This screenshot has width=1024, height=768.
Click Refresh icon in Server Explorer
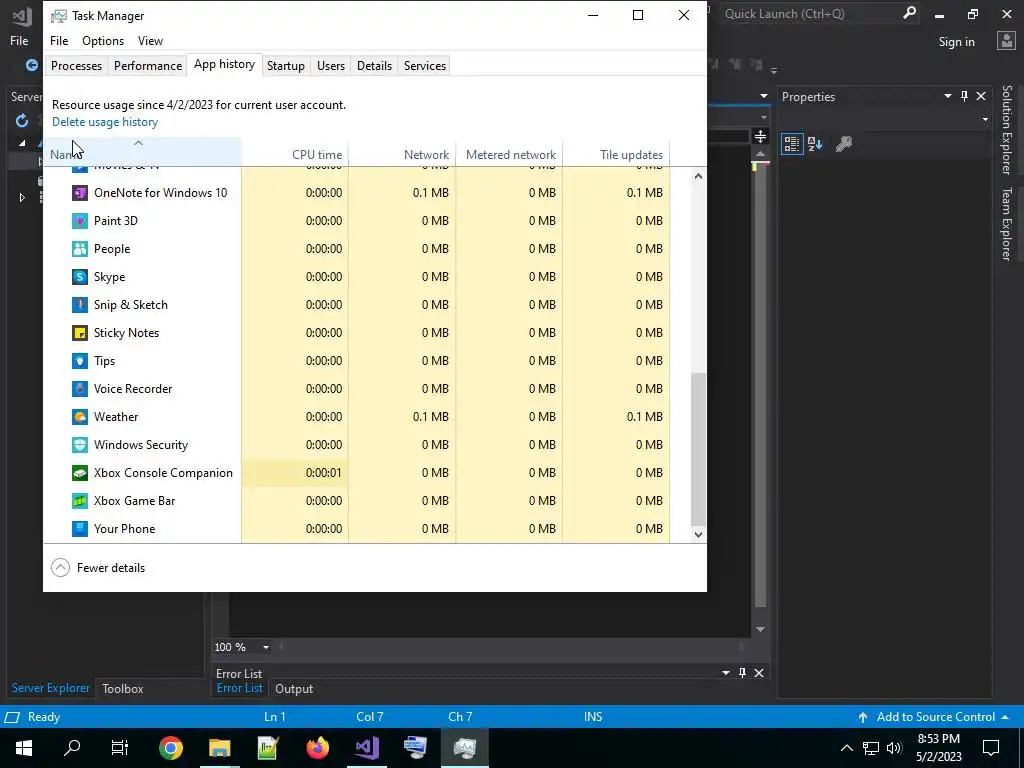point(22,121)
